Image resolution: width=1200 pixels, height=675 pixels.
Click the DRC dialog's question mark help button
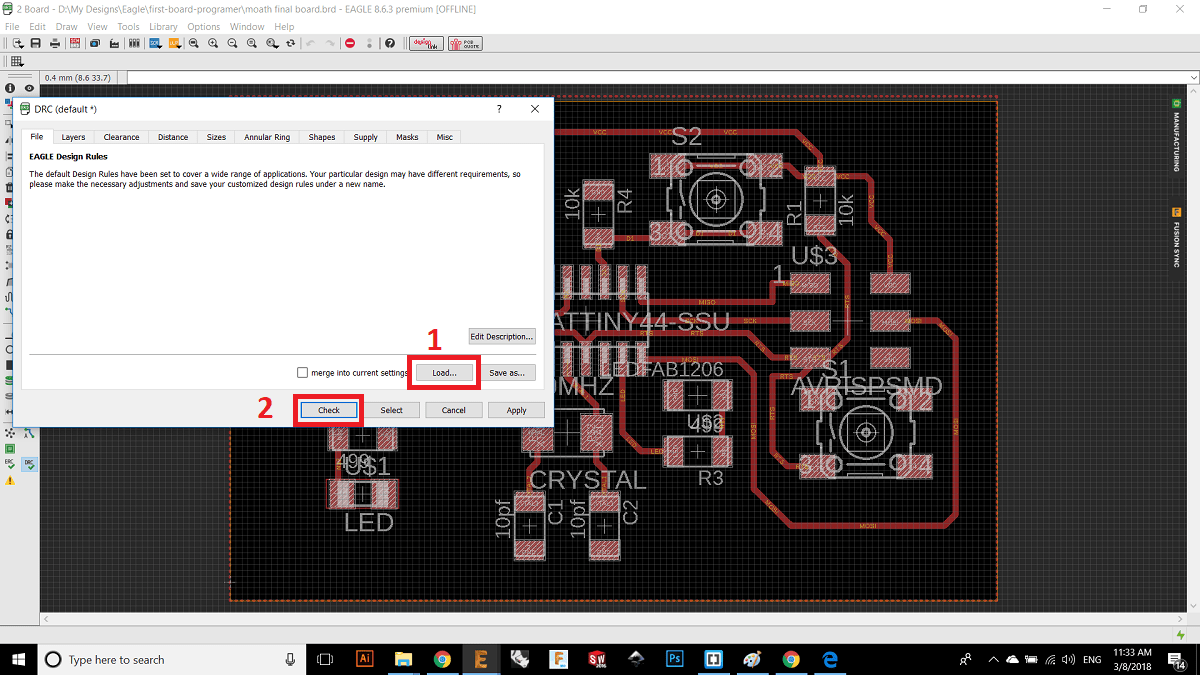499,109
